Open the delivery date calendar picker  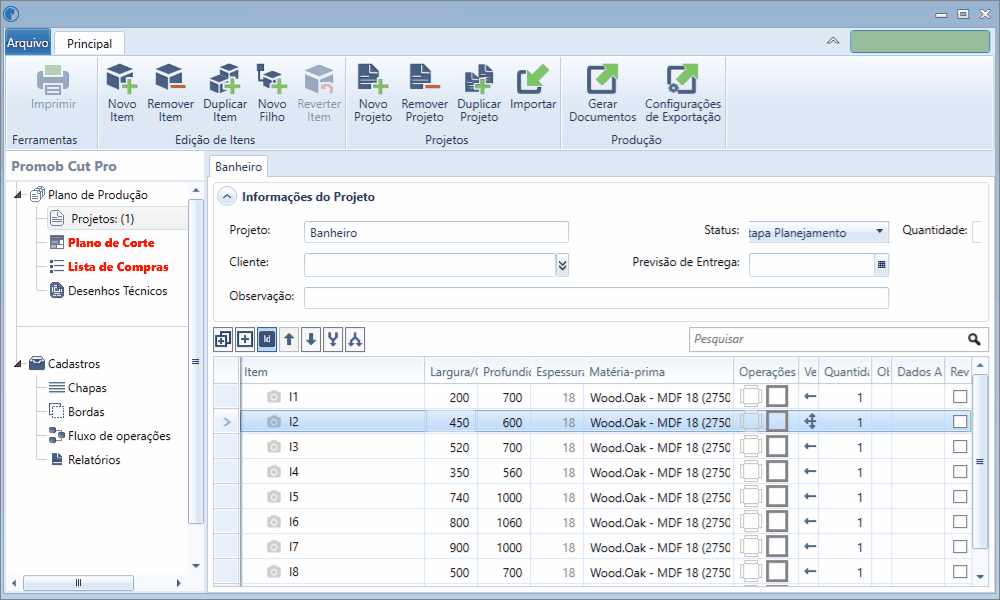coord(881,265)
